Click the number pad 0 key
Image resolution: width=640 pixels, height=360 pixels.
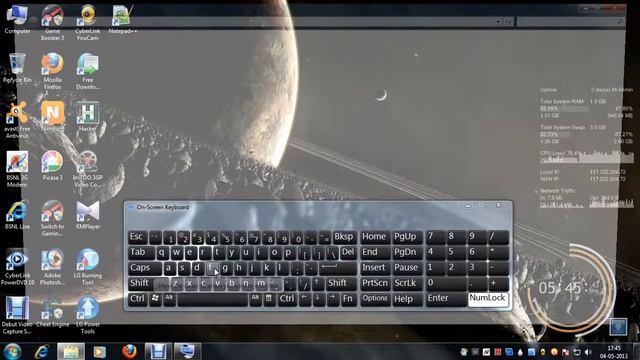click(x=446, y=284)
